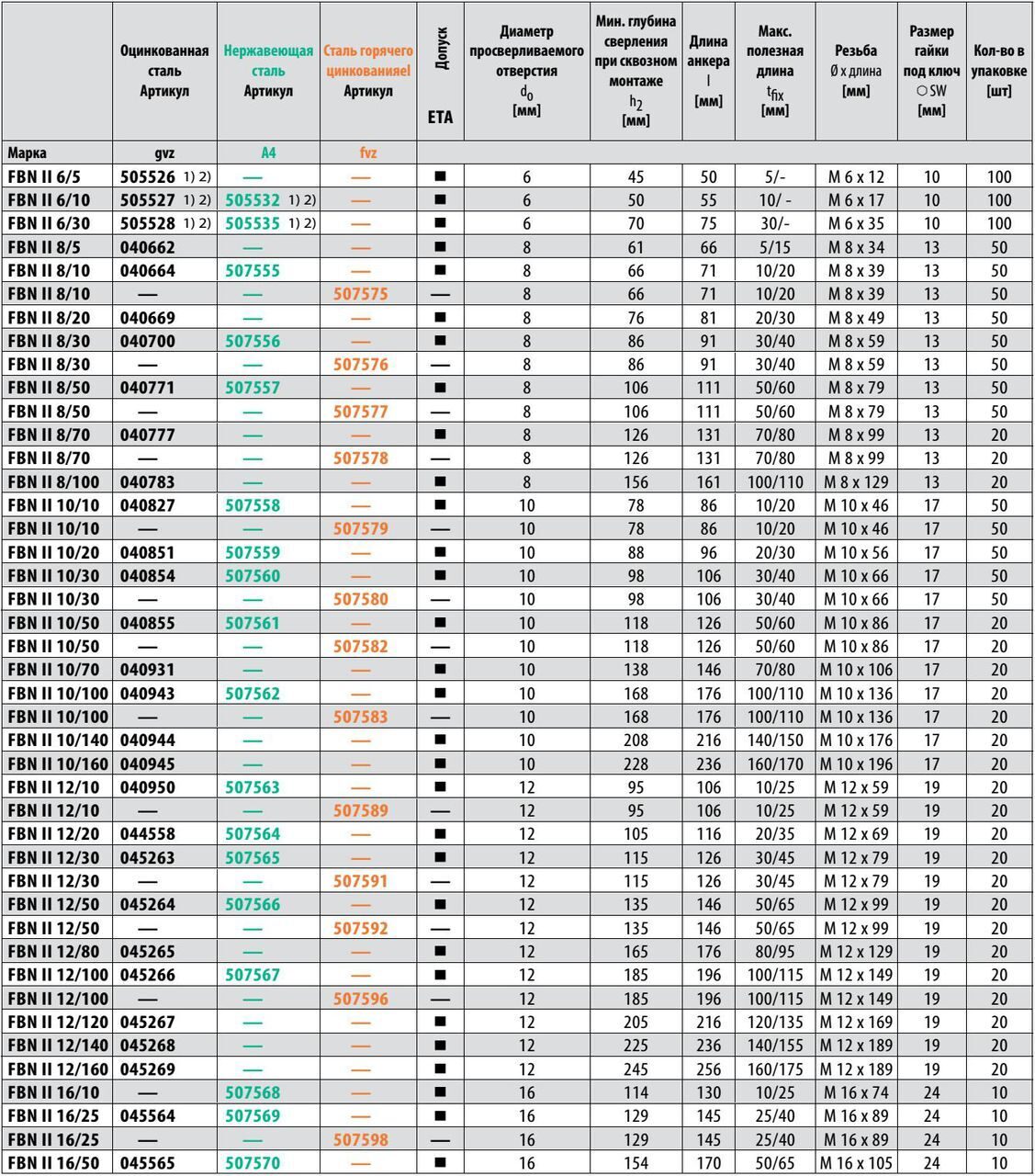Viewport: 1035px width, 1176px height.
Task: Click the ETA approval square in FBN II 6/5 row
Action: pyautogui.click(x=440, y=177)
